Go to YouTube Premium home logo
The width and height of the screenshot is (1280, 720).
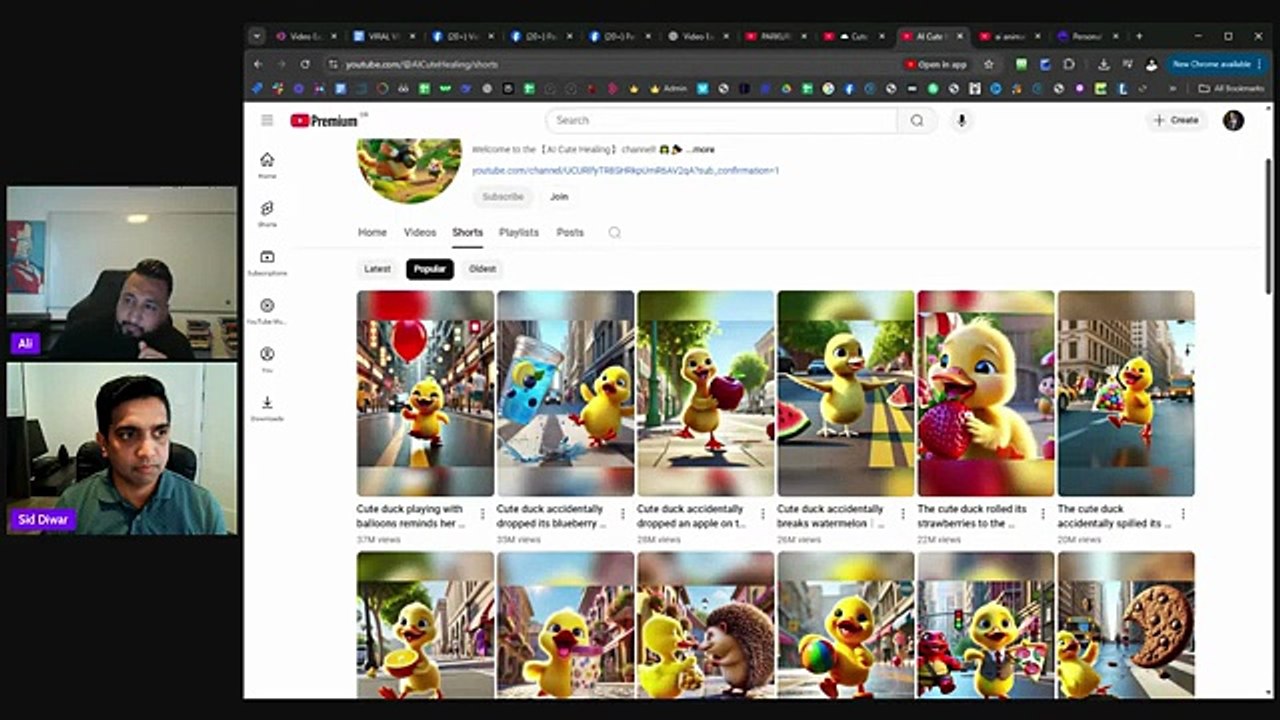coord(324,120)
